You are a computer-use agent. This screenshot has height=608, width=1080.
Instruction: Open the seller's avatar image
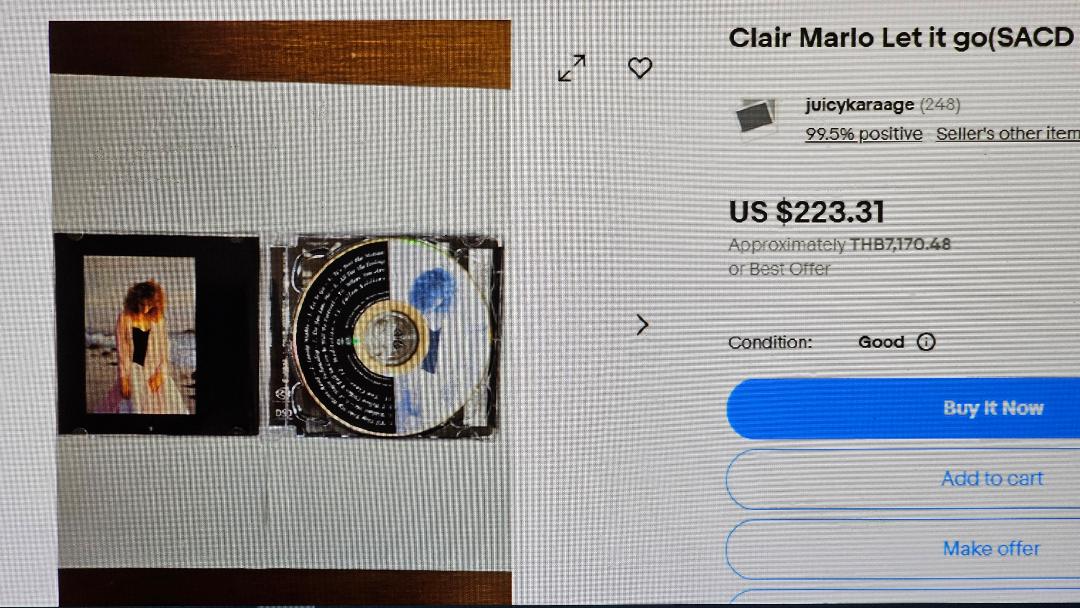pyautogui.click(x=756, y=115)
